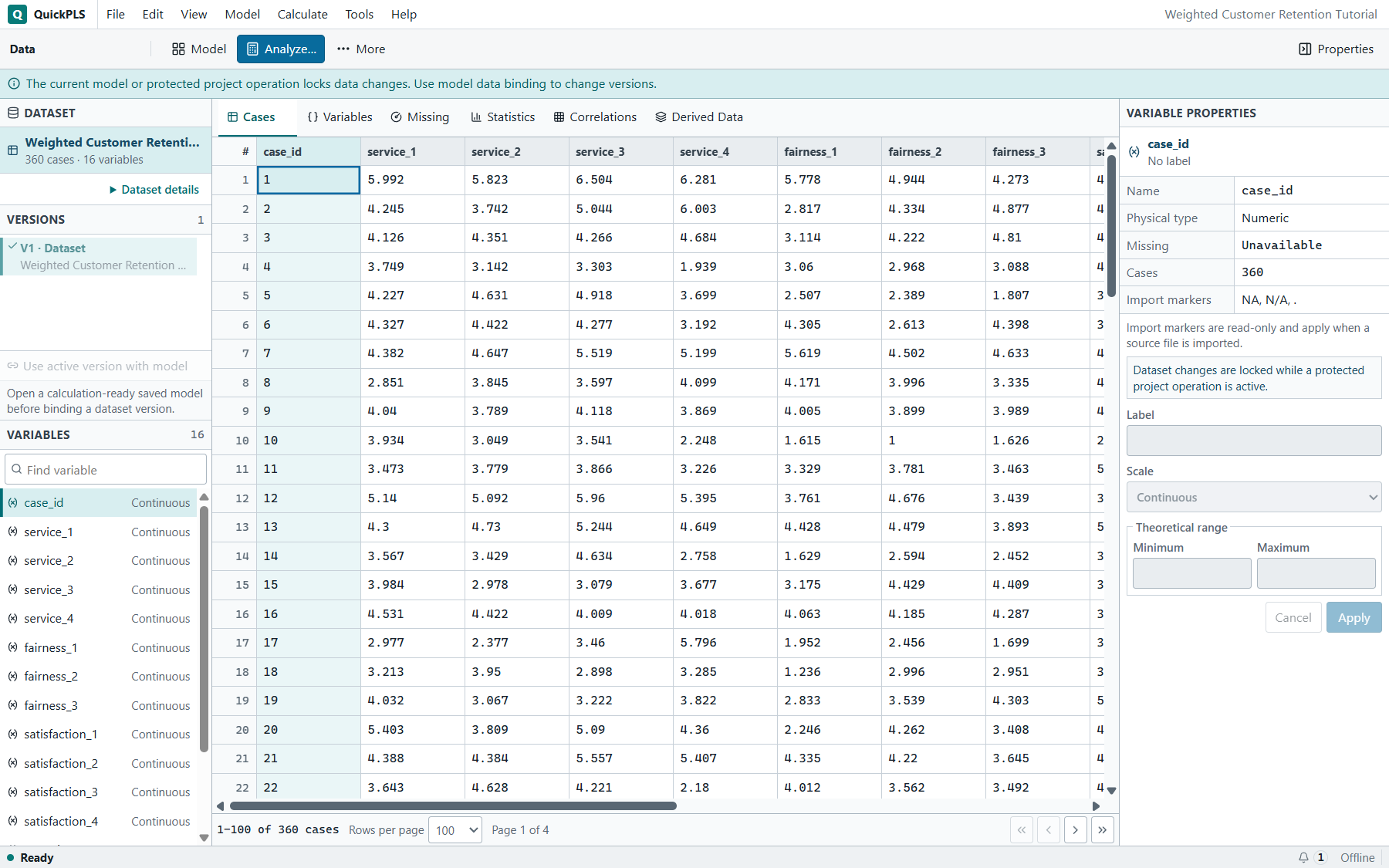
Task: Open the Calculate menu
Action: 302,14
